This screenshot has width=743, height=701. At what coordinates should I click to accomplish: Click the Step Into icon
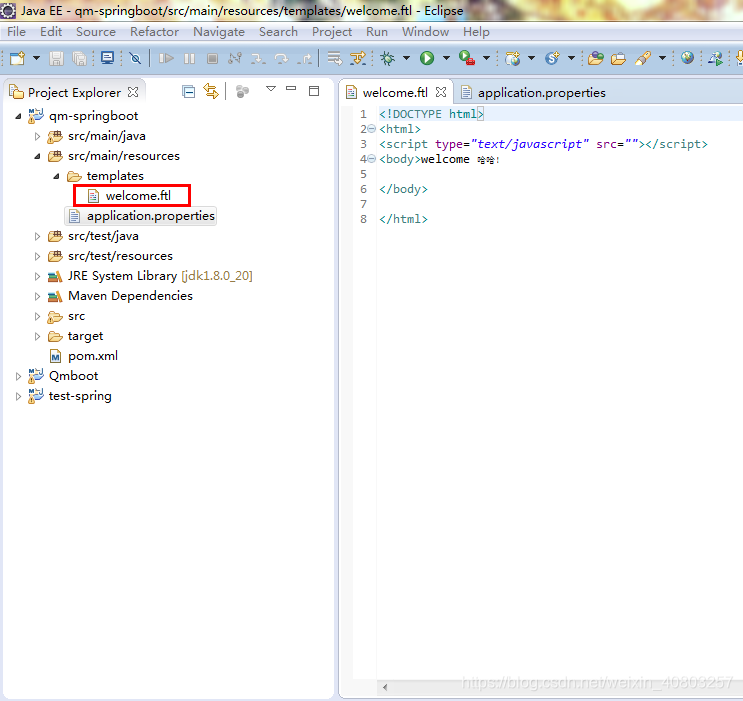(x=258, y=58)
